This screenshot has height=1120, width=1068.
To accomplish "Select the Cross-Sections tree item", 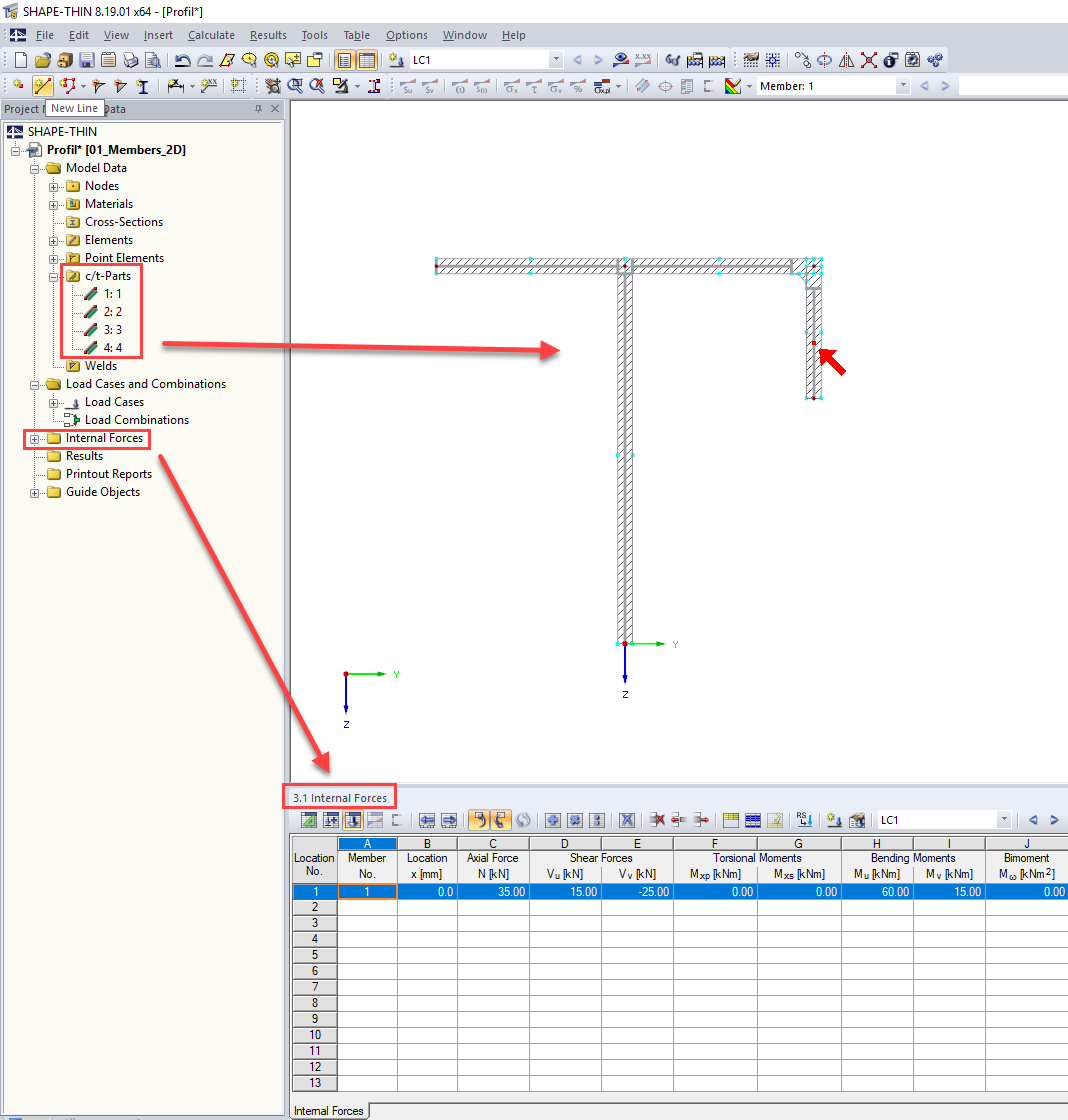I will tap(124, 222).
